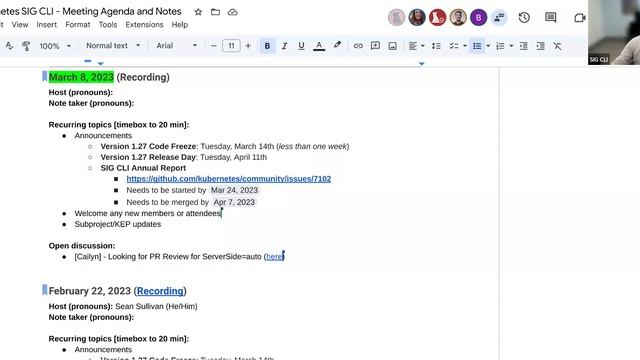
Task: Open the View menu
Action: coord(20,24)
